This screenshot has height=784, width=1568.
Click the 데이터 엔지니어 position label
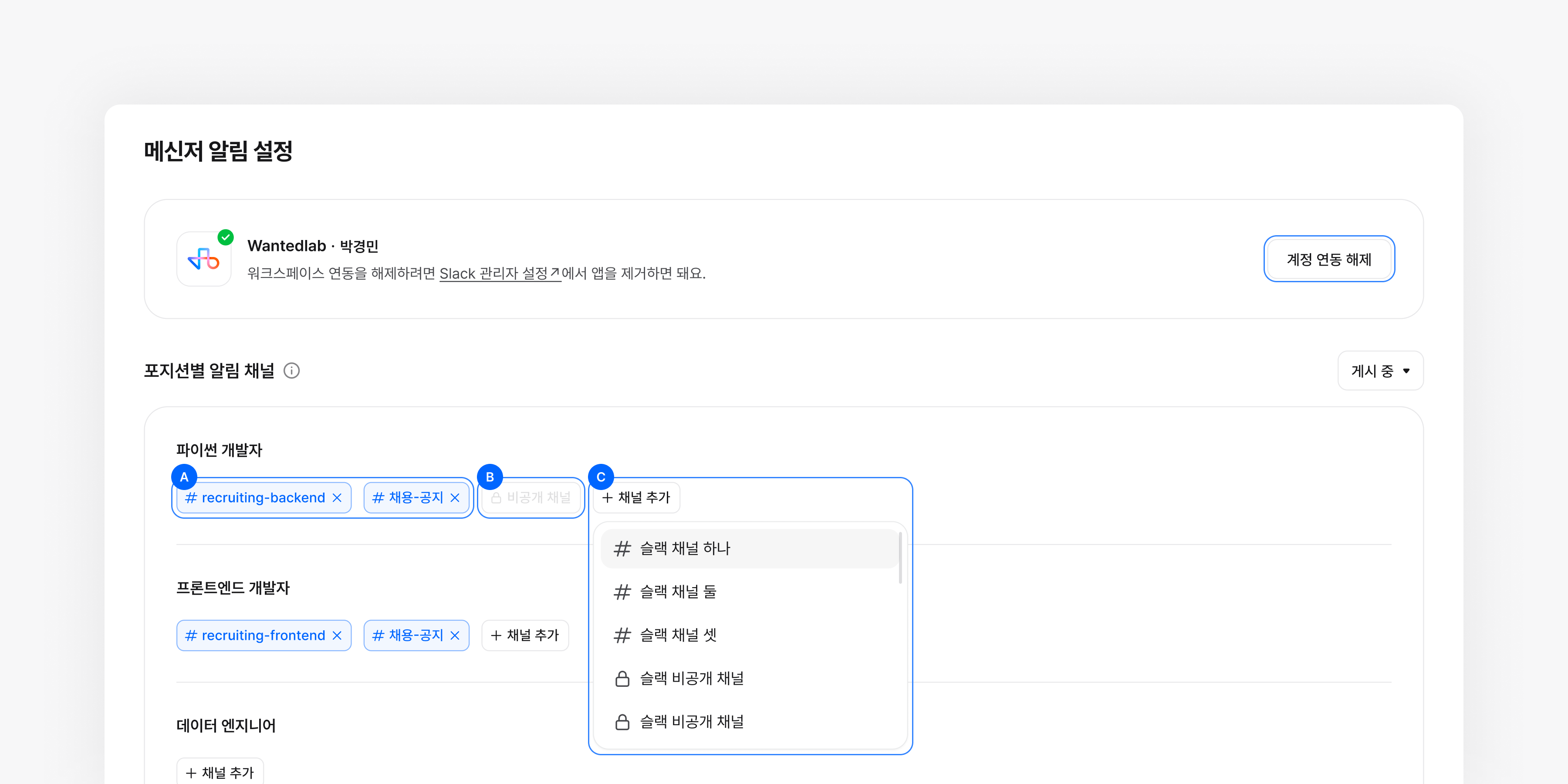point(226,726)
